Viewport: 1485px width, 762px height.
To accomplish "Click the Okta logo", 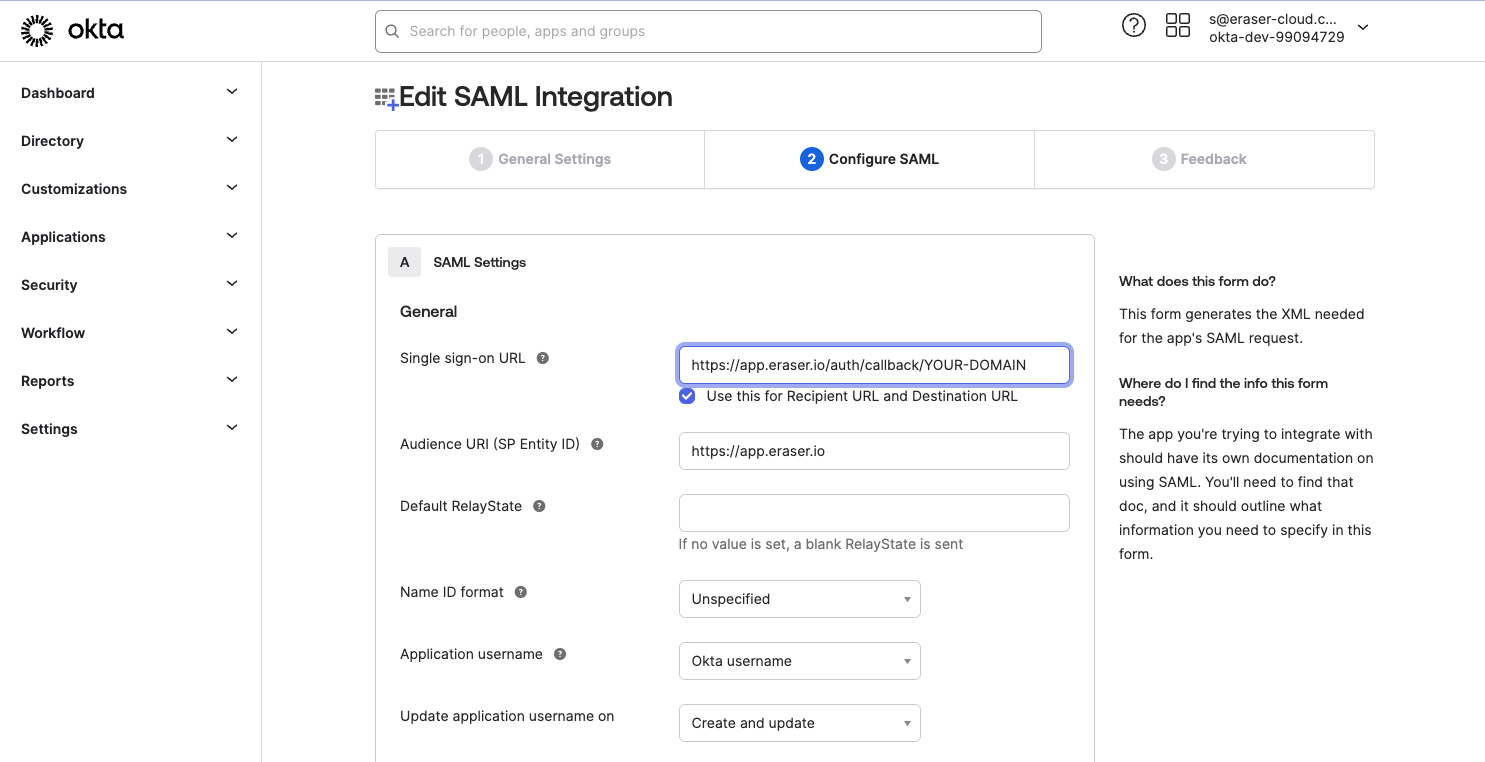I will pyautogui.click(x=72, y=31).
